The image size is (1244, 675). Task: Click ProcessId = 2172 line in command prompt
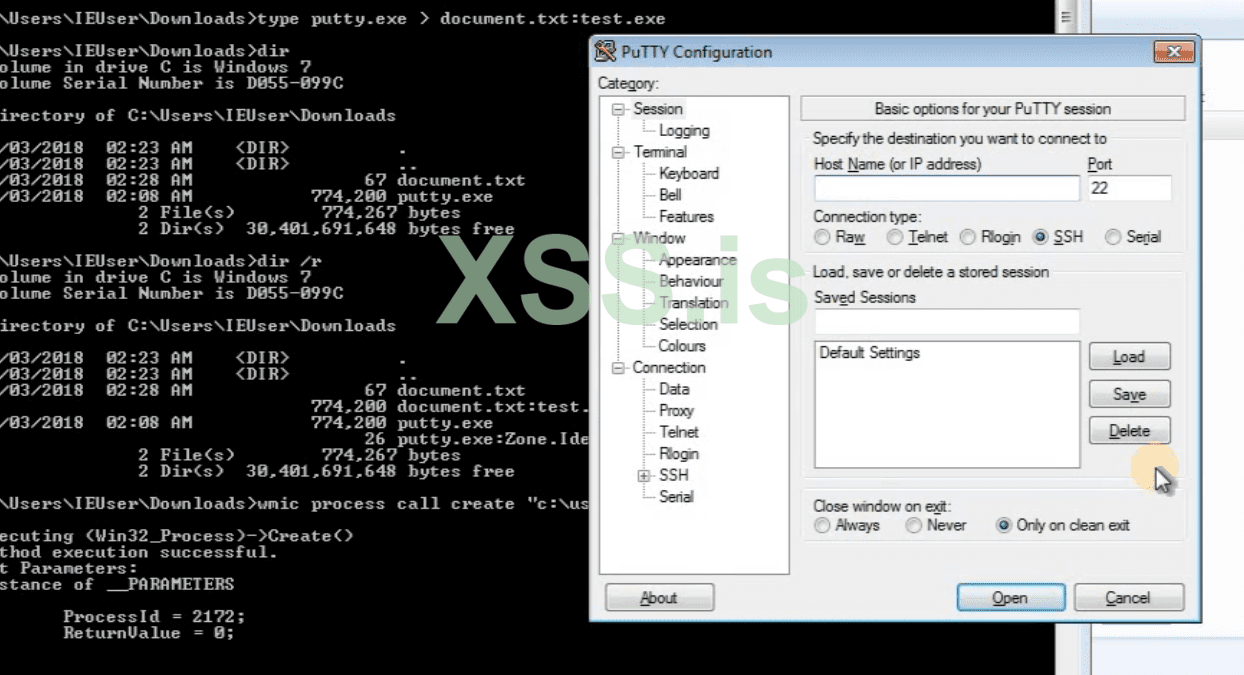tap(154, 617)
